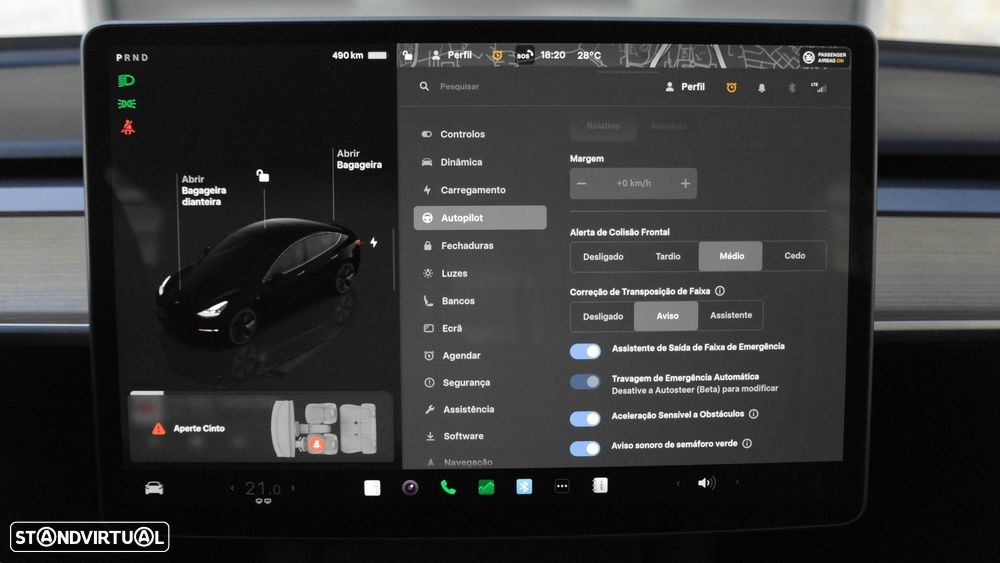Set lane departure correction to Desligado
Image resolution: width=1000 pixels, height=563 pixels.
pos(603,316)
